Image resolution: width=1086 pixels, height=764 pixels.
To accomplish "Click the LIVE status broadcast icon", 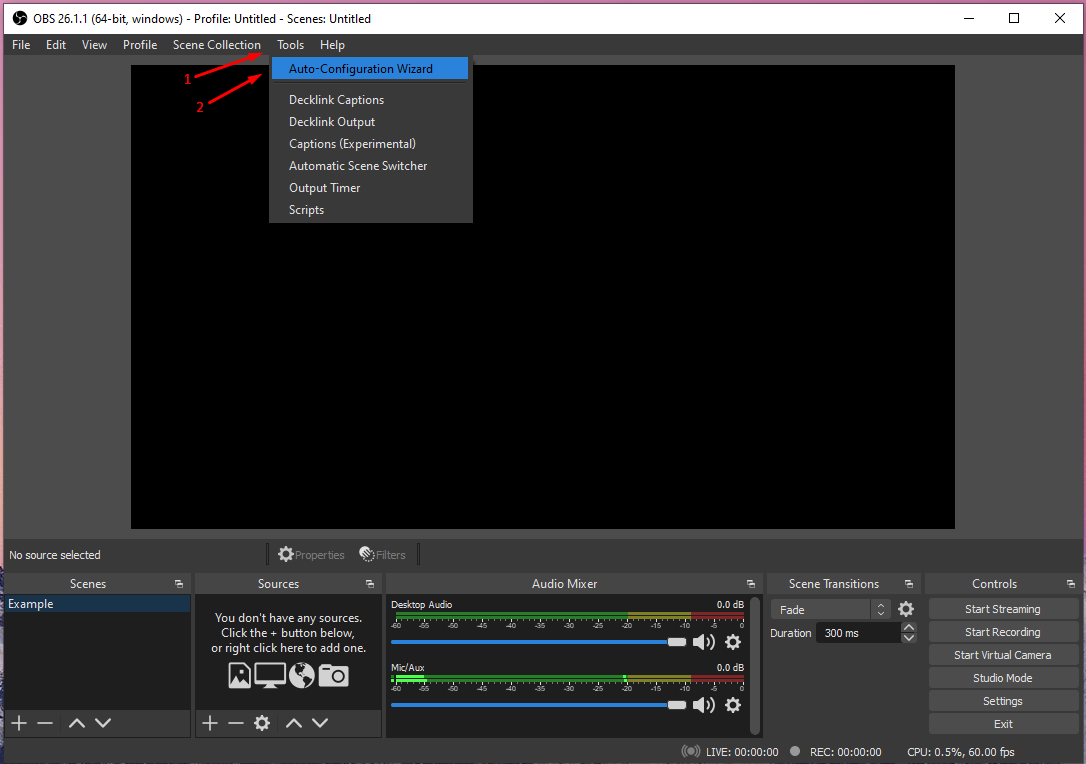I will coord(691,752).
